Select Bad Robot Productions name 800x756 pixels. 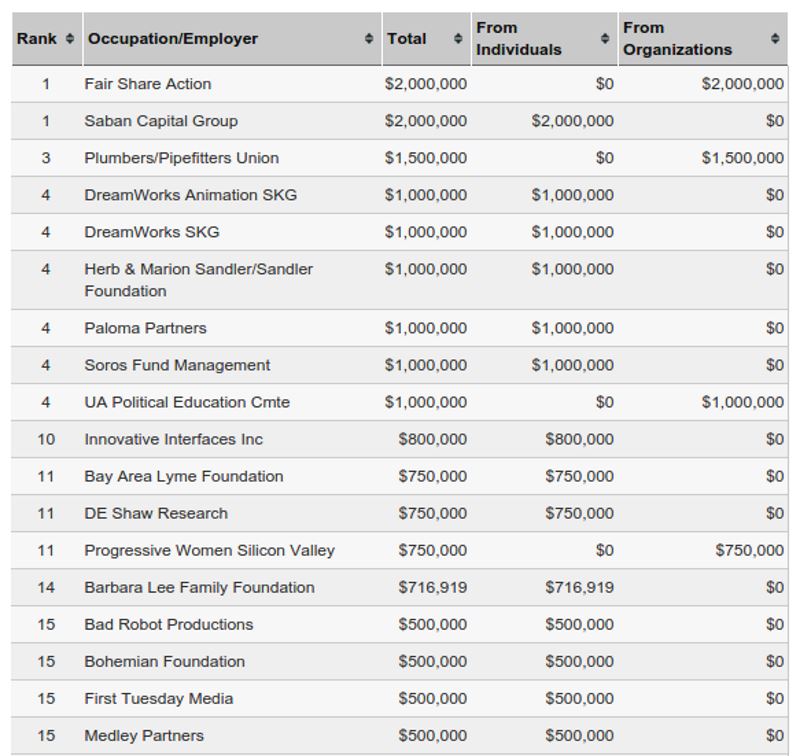pyautogui.click(x=168, y=624)
